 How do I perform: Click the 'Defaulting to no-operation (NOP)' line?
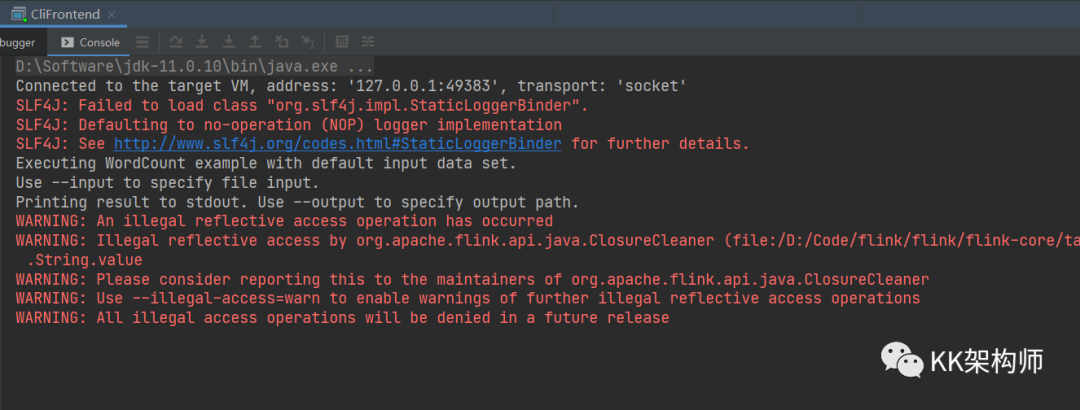289,125
